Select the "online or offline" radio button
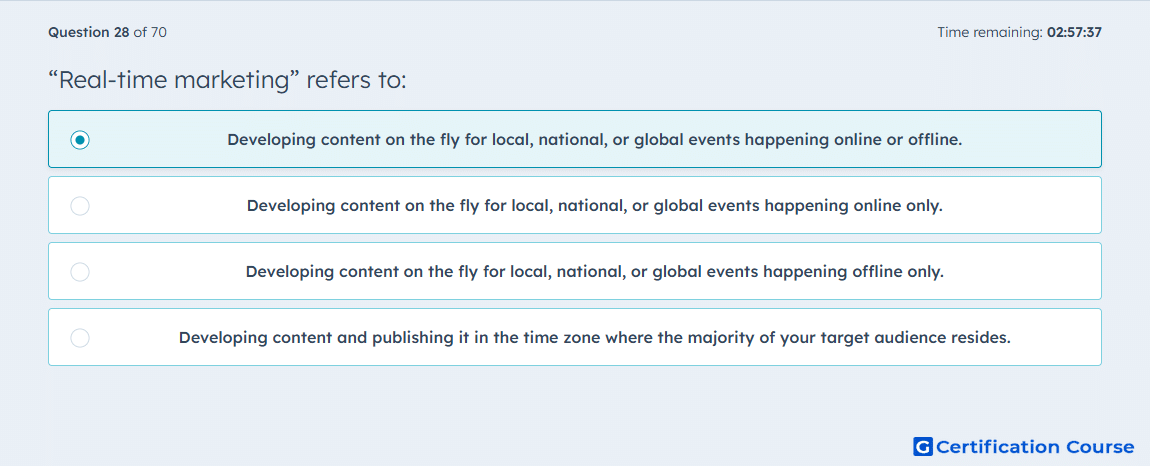This screenshot has width=1150, height=466. (80, 139)
